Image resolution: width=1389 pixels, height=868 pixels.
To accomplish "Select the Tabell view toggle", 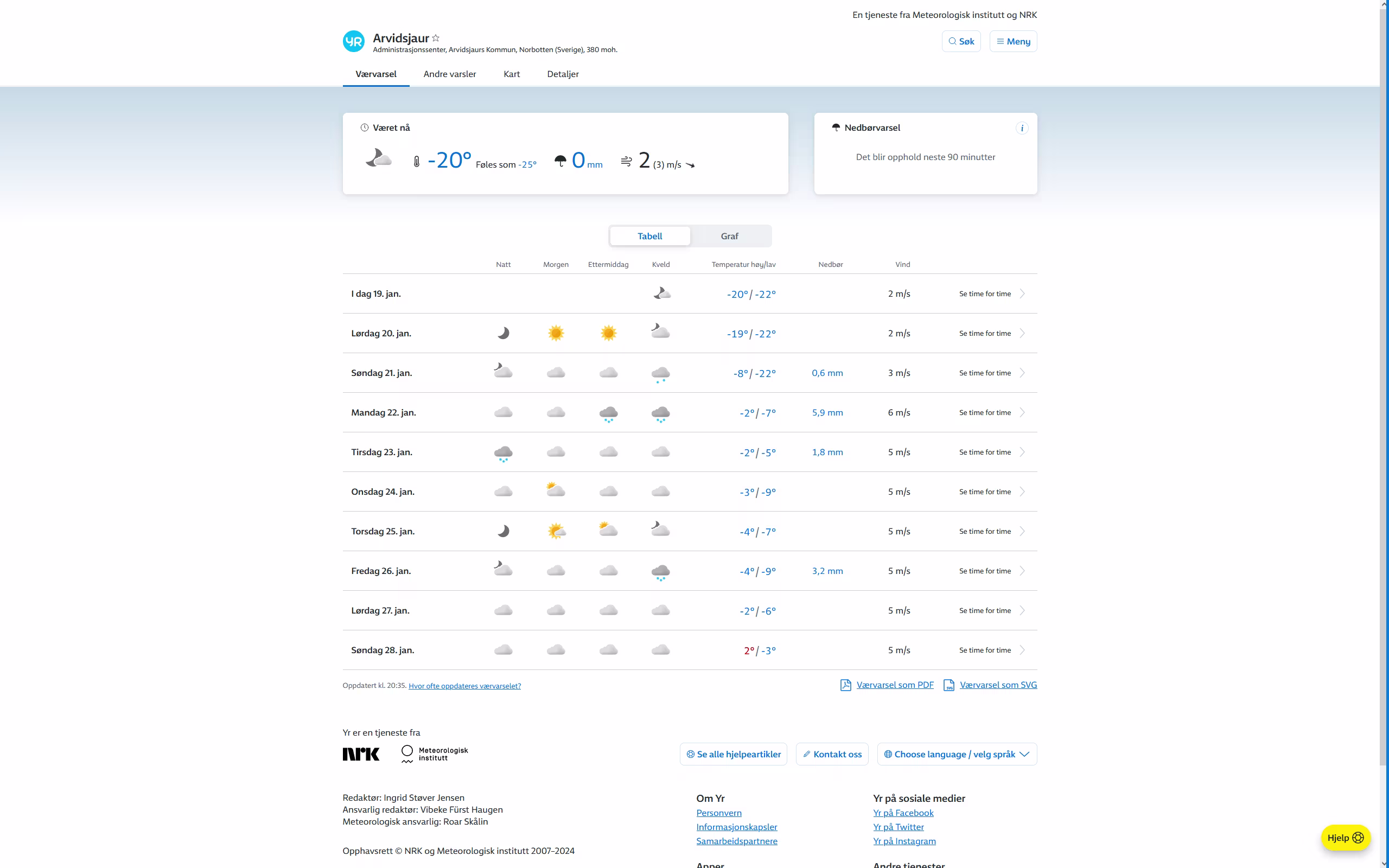I will (649, 236).
